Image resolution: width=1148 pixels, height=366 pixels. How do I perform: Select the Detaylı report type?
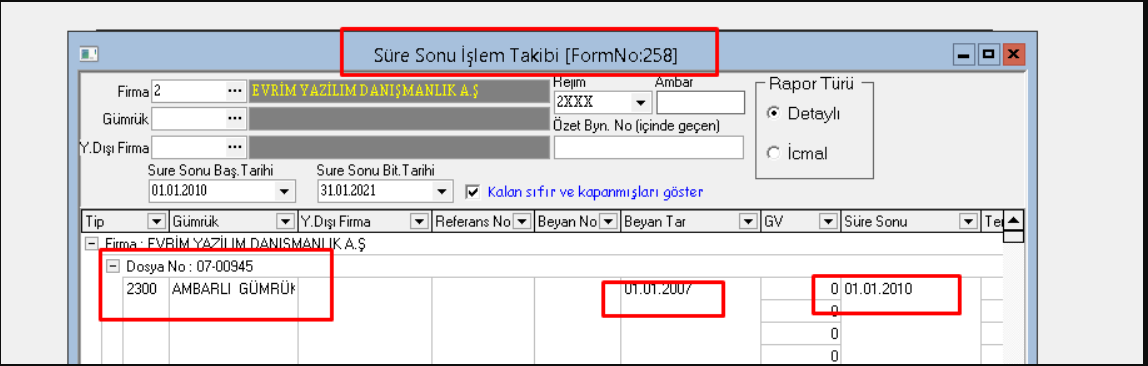pos(772,114)
